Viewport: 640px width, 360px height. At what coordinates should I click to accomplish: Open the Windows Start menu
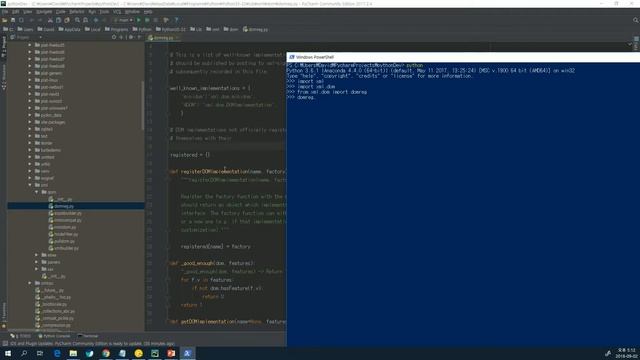tap(8, 353)
